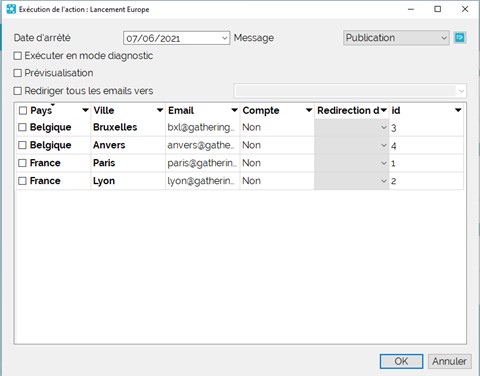The width and height of the screenshot is (480, 376).
Task: Open the Pays column filter arrow
Action: pyautogui.click(x=85, y=110)
